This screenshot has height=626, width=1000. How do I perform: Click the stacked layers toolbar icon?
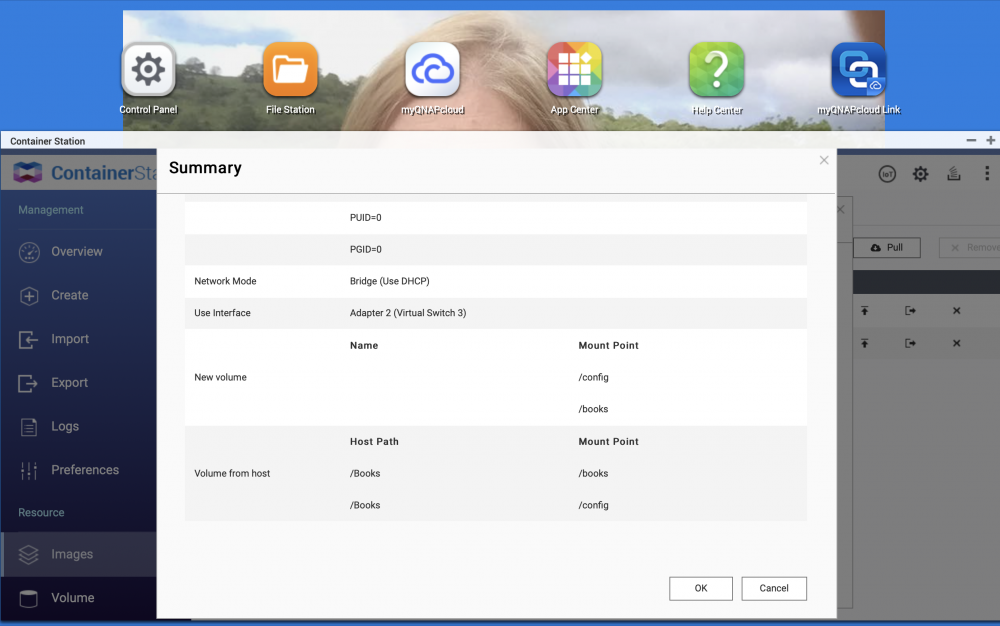coord(953,173)
